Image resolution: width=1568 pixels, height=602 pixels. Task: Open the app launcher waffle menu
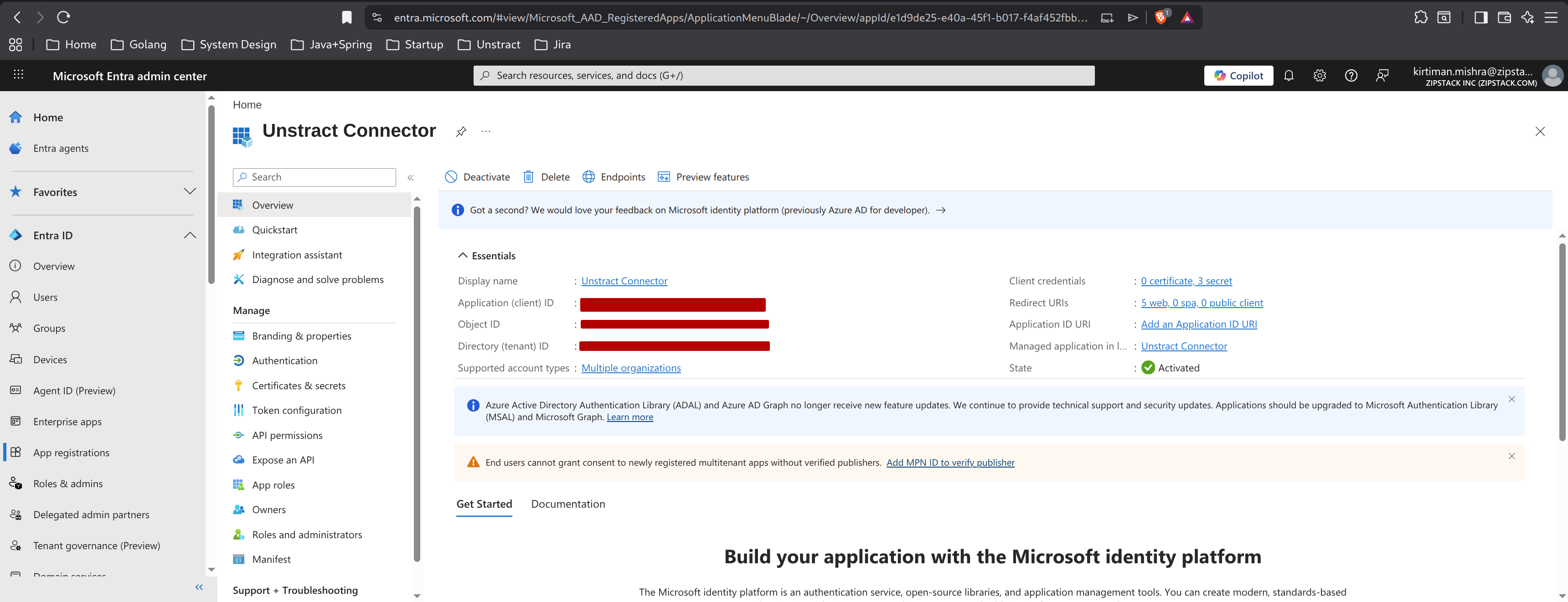click(18, 74)
